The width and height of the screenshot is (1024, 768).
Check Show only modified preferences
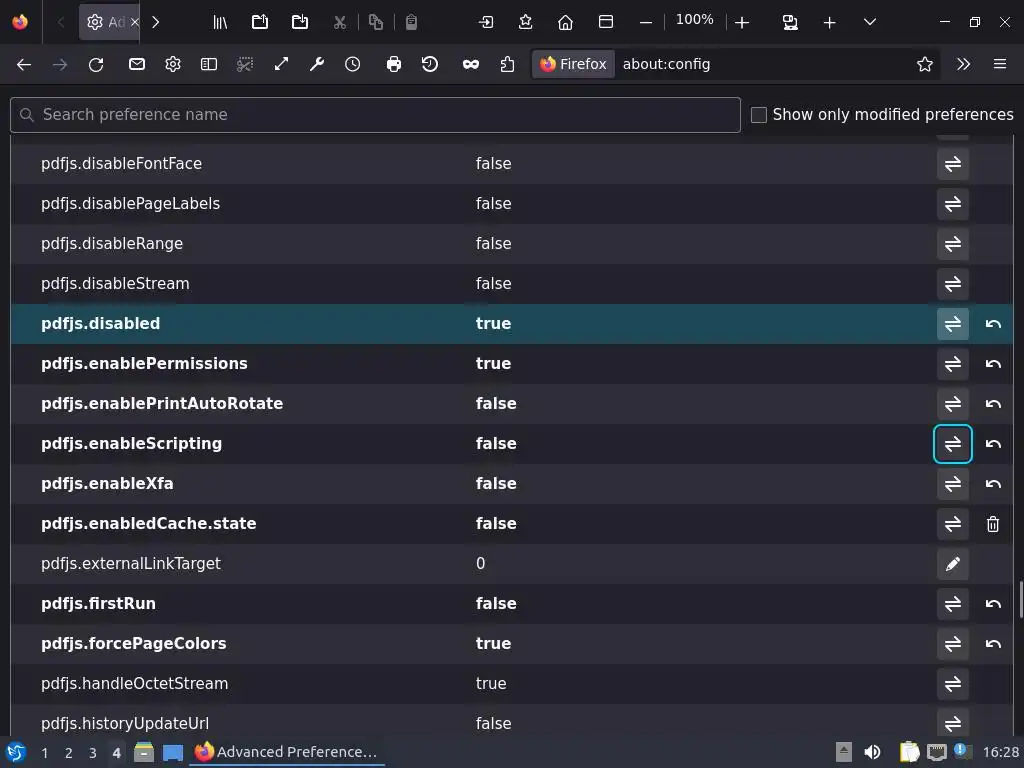point(759,115)
